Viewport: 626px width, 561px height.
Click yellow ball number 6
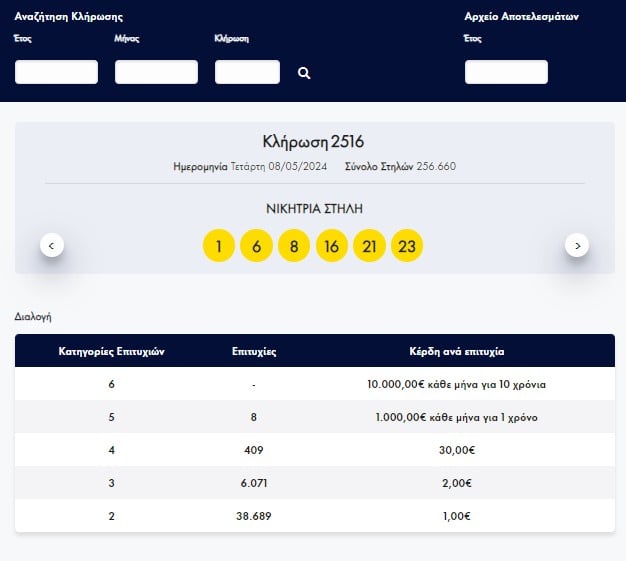tap(256, 246)
